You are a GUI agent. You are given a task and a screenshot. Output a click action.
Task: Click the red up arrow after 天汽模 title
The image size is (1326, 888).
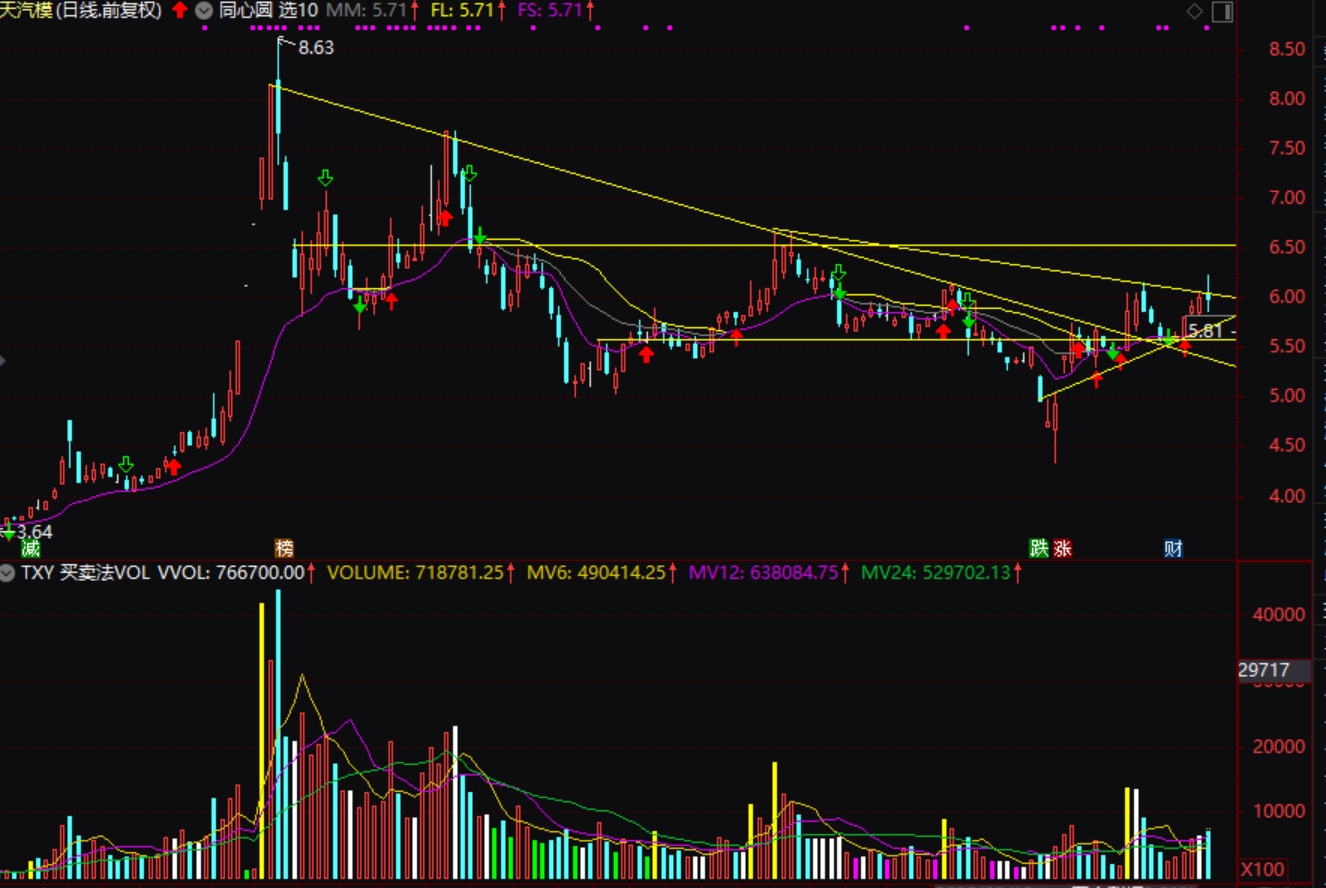(x=179, y=11)
